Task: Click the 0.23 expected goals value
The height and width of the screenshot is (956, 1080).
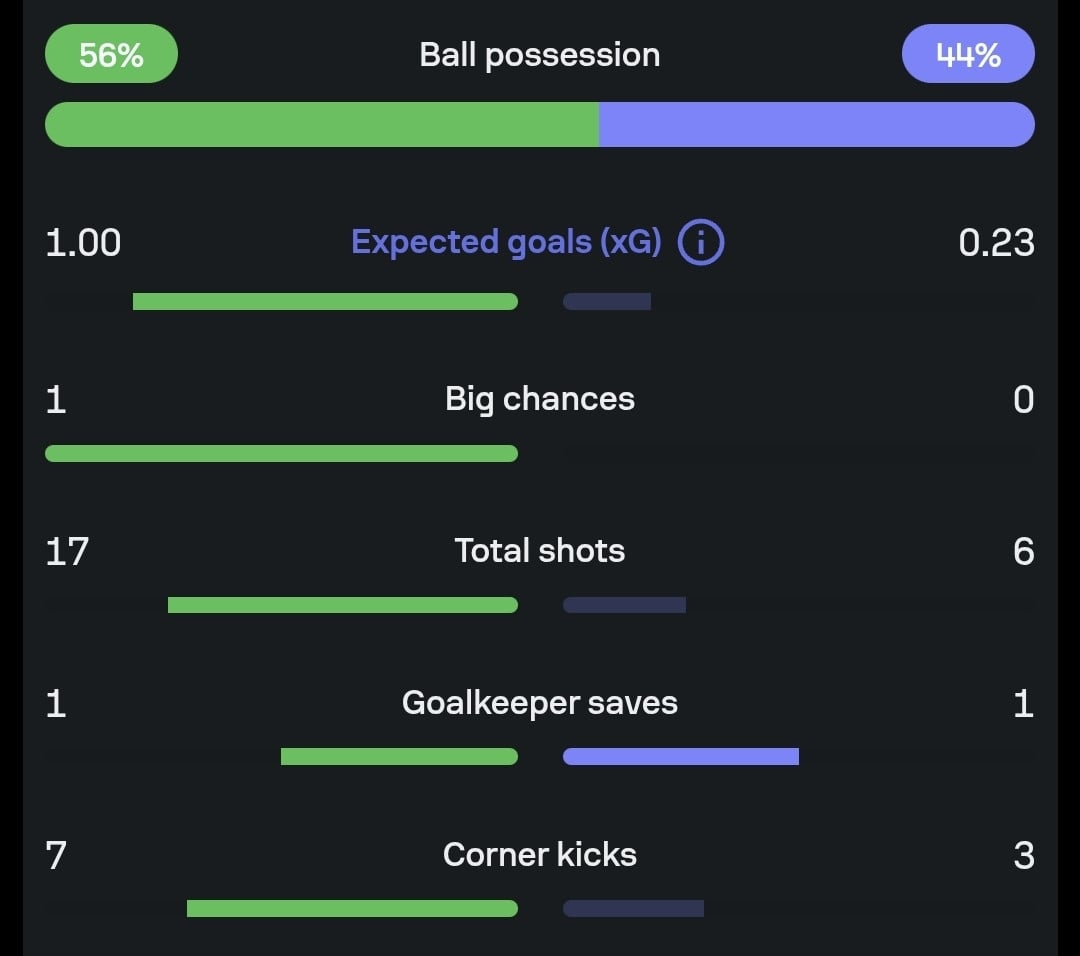Action: [996, 243]
